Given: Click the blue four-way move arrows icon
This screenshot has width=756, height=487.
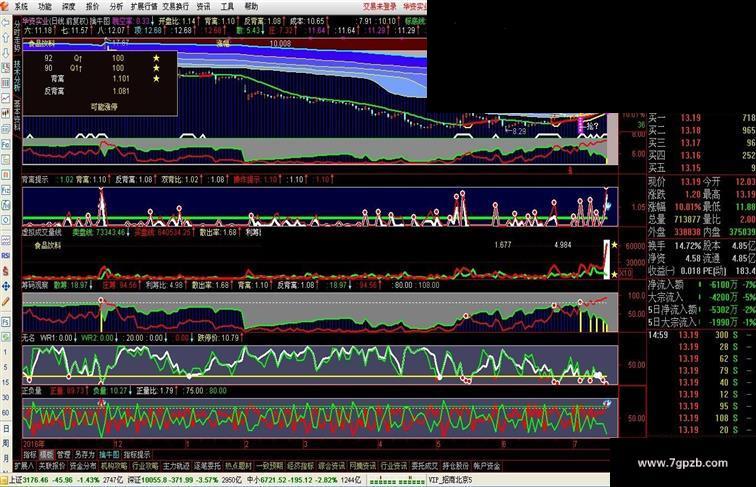Looking at the screenshot, I should [x=5, y=286].
